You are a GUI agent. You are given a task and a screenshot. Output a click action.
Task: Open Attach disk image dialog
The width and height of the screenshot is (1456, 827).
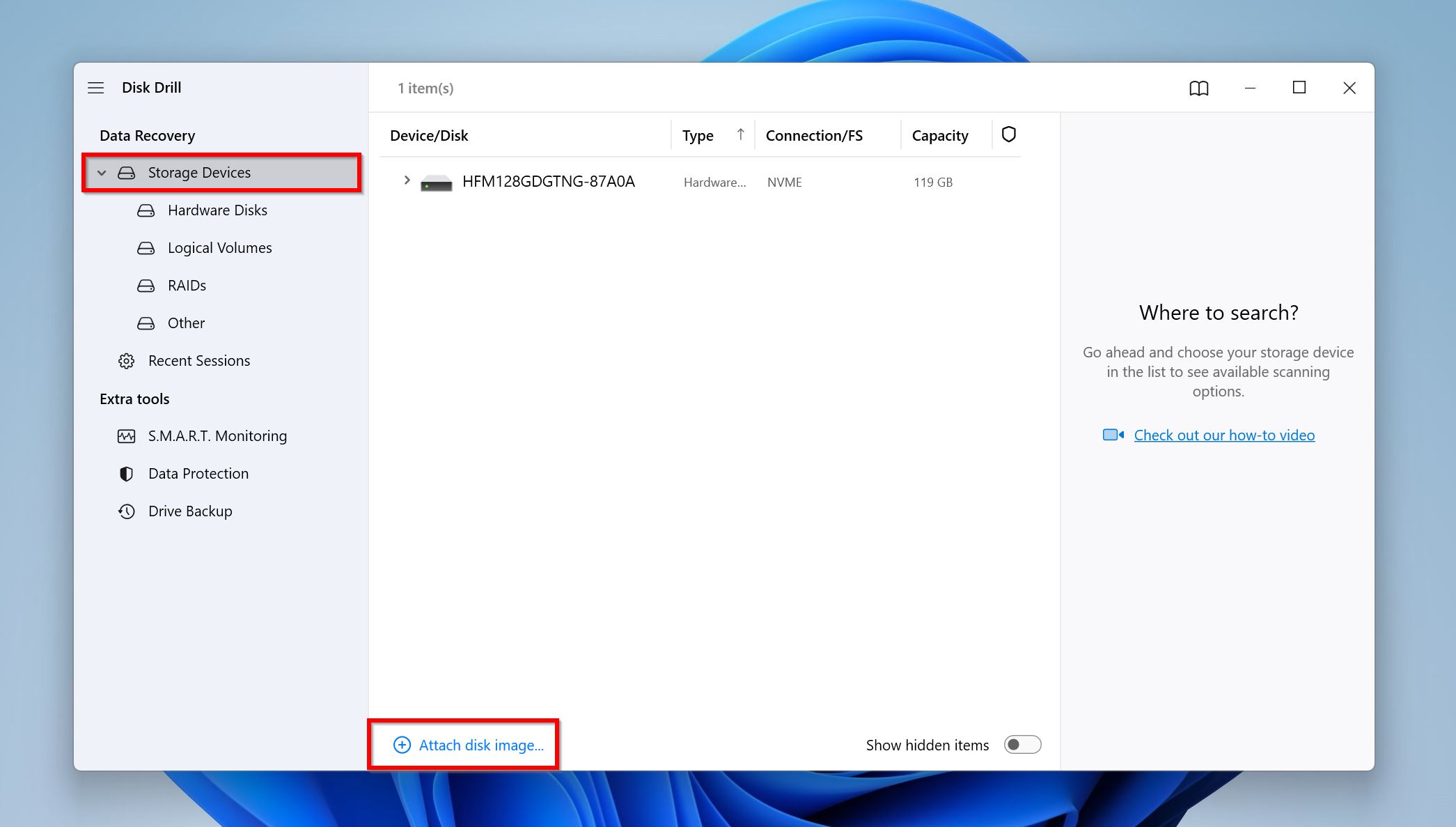tap(467, 745)
